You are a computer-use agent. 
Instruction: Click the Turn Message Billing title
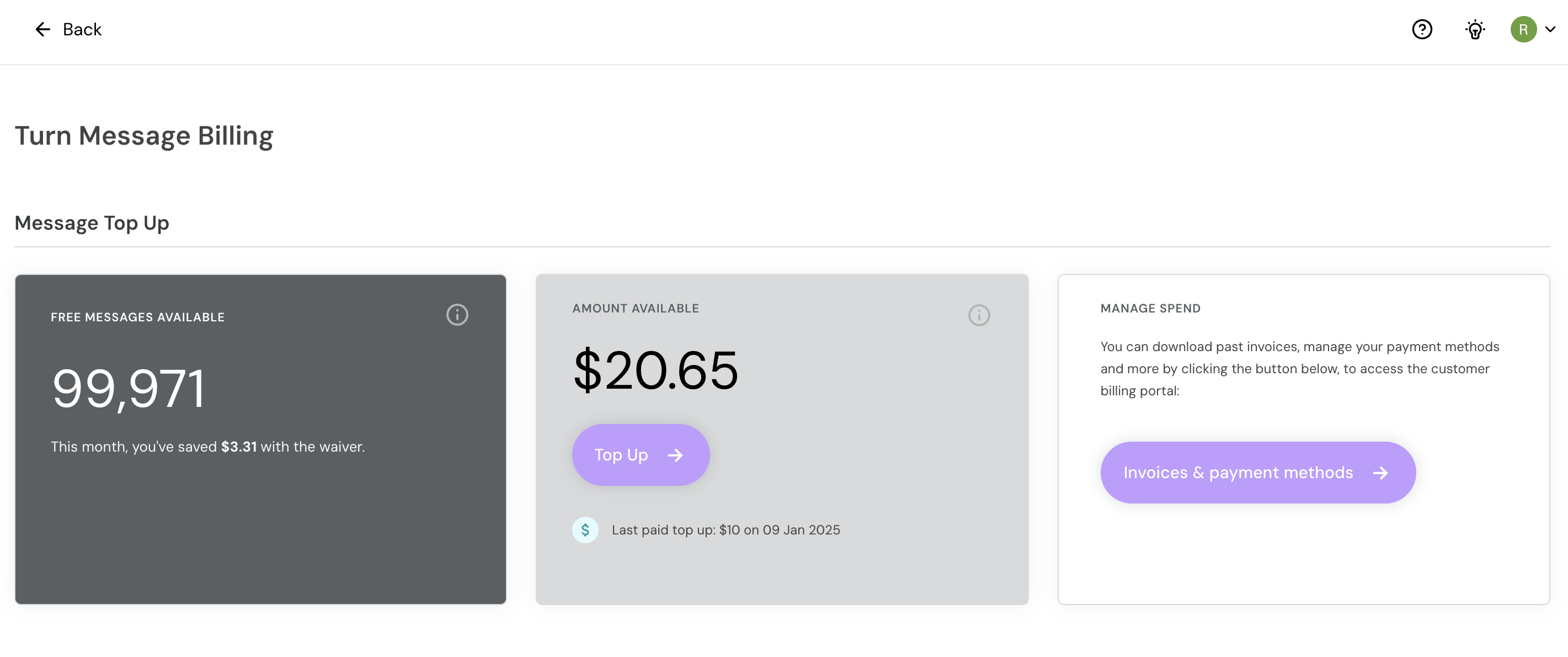[x=144, y=136]
